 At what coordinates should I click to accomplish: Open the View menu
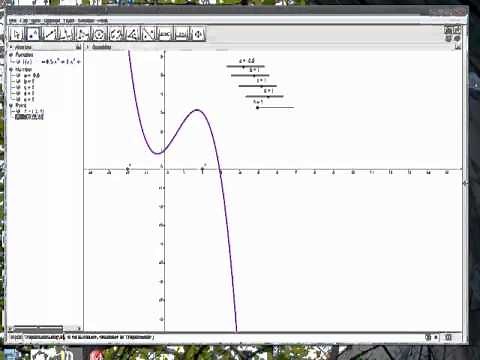point(36,21)
